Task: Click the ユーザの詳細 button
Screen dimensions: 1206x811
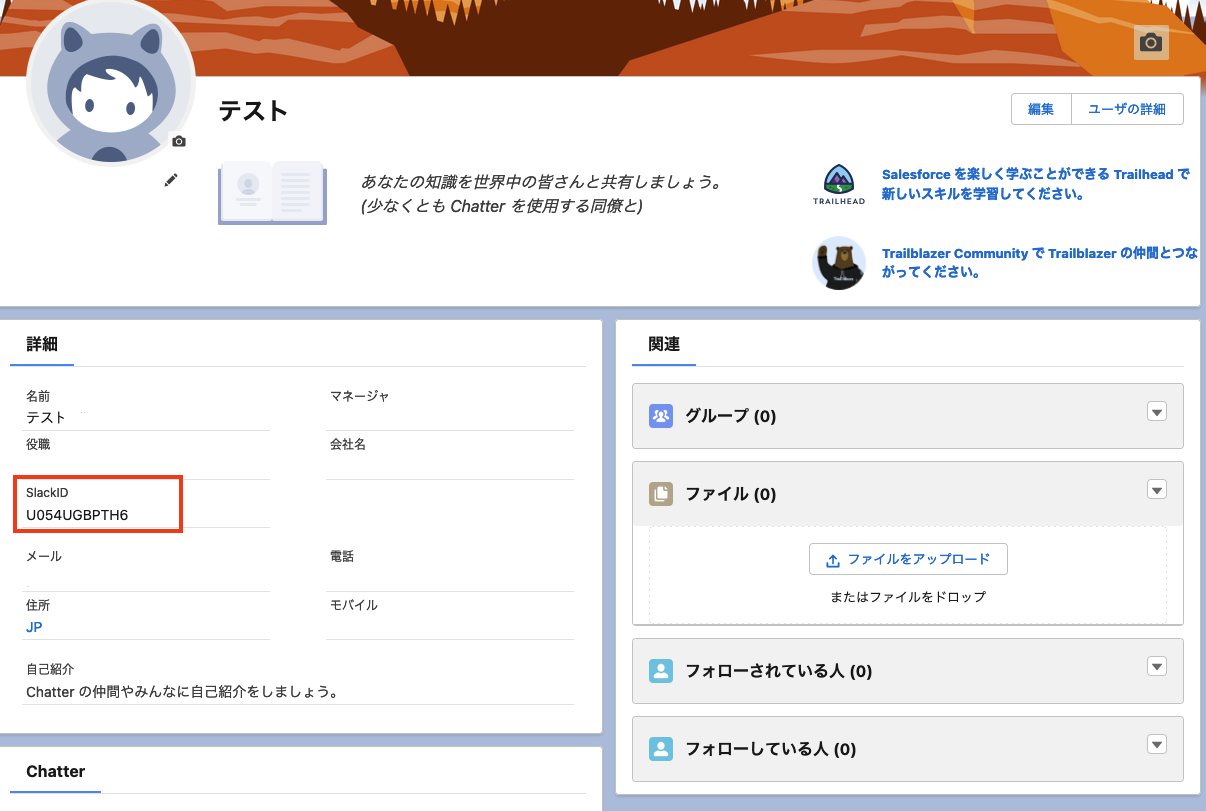Action: (1127, 108)
